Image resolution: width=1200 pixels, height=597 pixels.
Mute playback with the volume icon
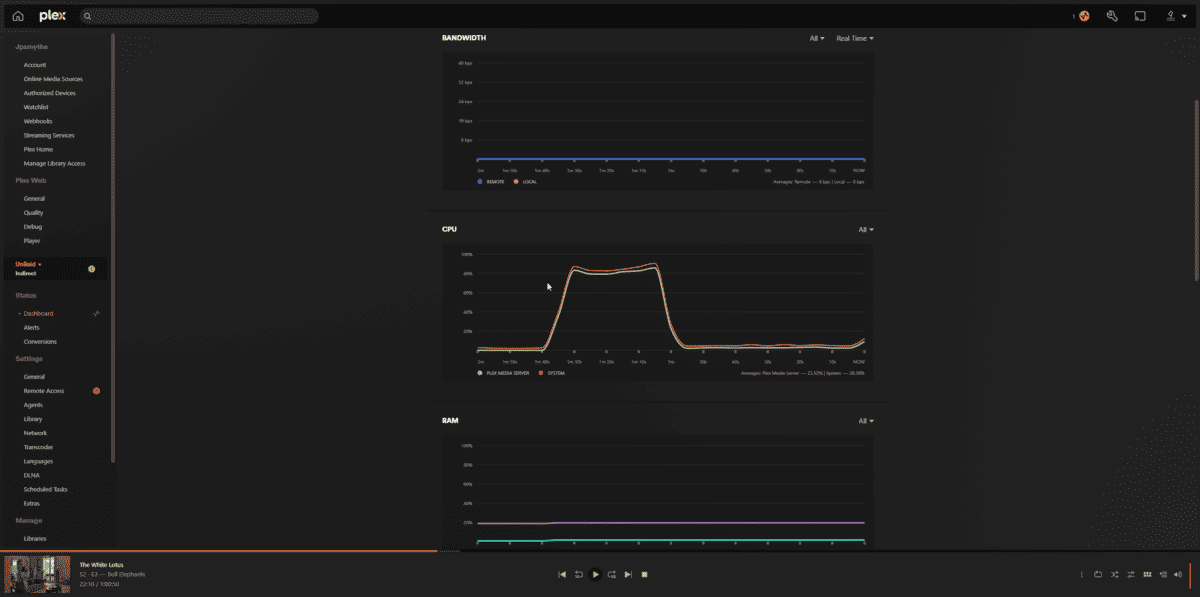[x=1178, y=574]
